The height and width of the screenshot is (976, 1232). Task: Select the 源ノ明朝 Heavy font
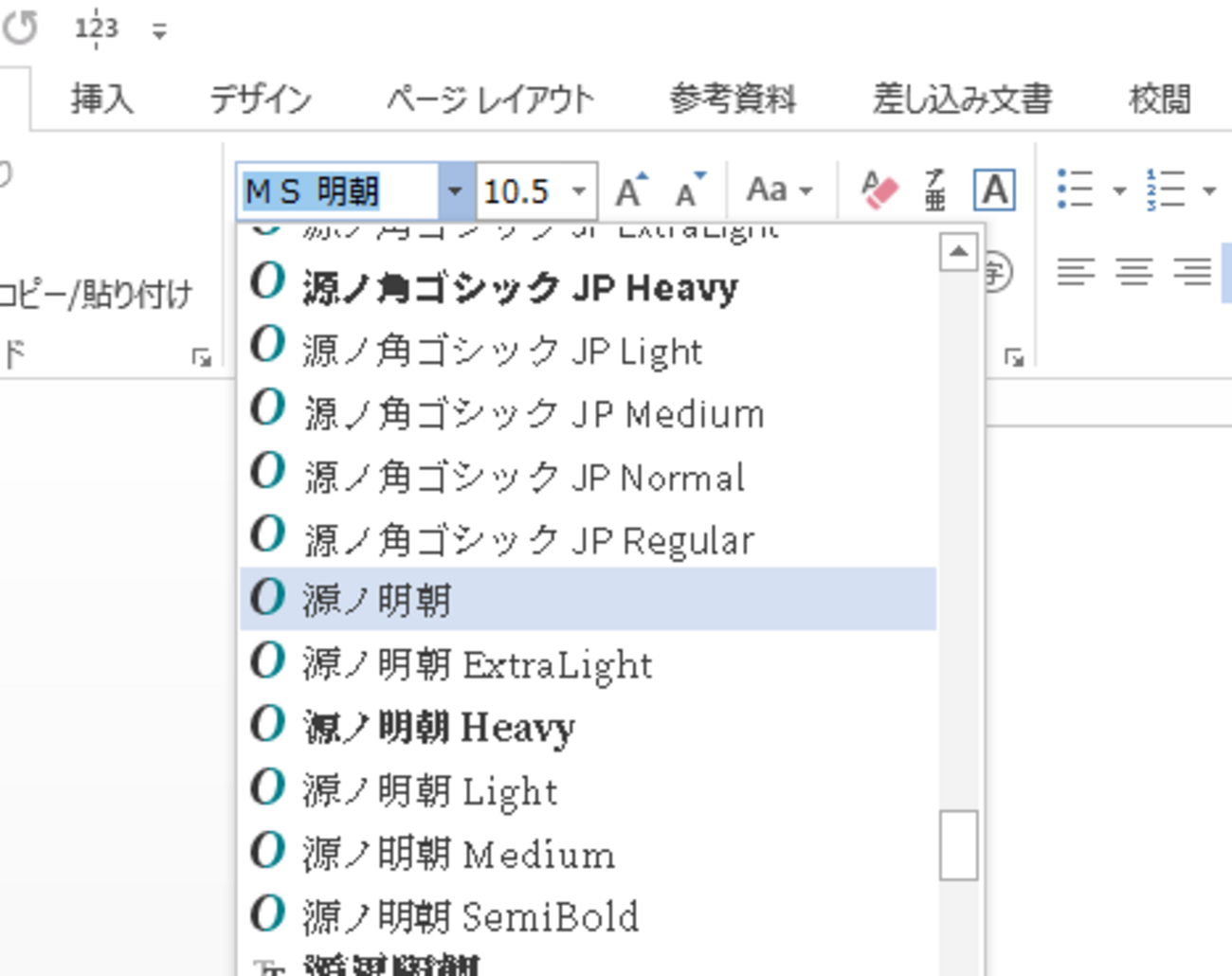[438, 728]
